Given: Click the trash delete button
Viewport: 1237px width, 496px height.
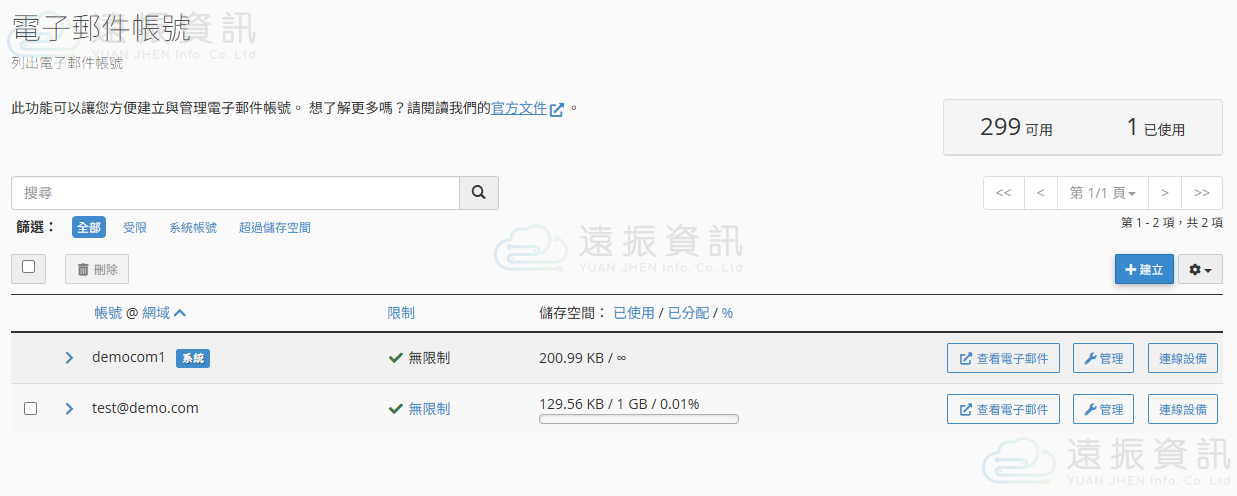Looking at the screenshot, I should pyautogui.click(x=97, y=269).
